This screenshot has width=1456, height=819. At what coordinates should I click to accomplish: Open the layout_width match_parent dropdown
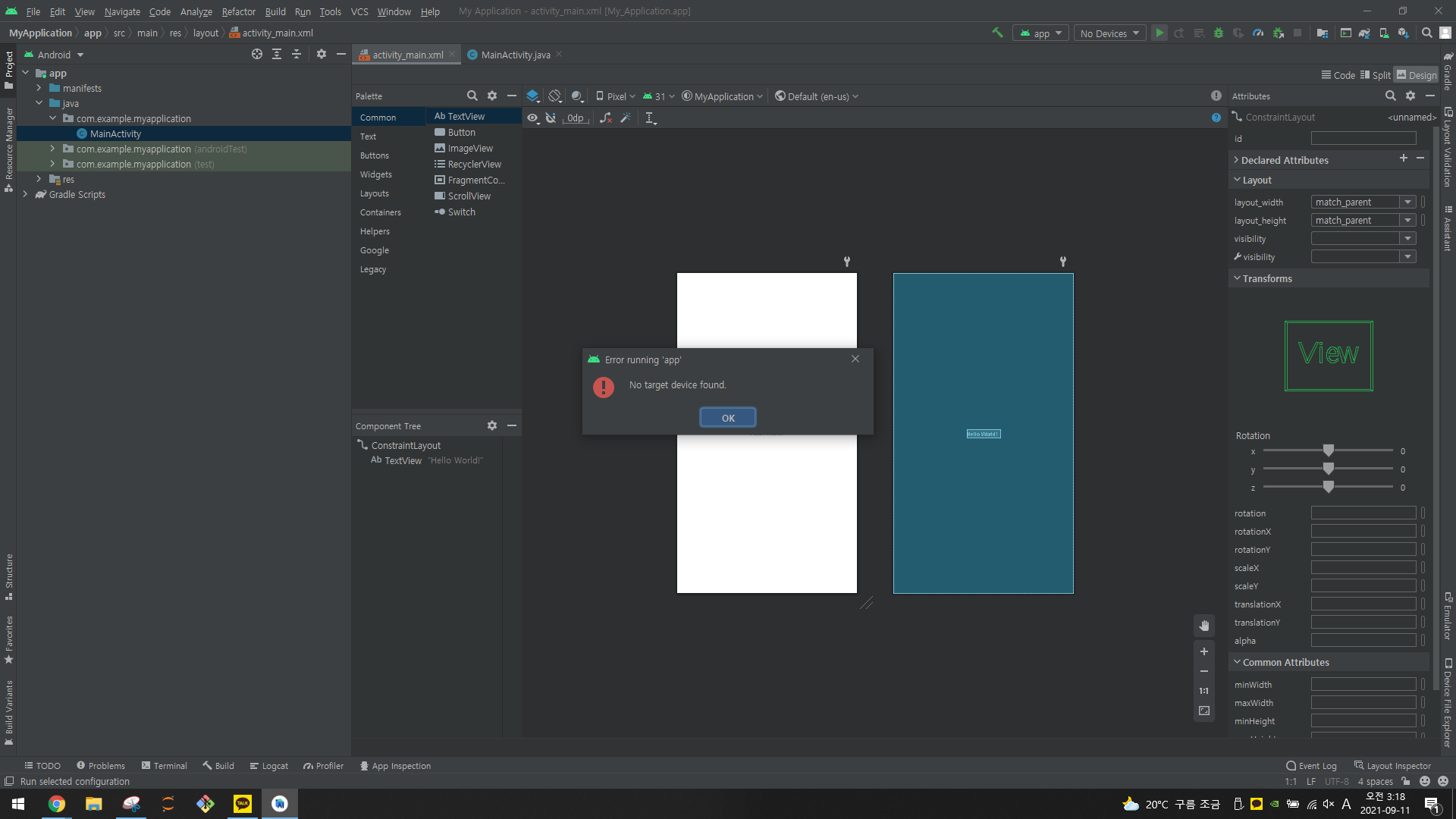(x=1407, y=202)
